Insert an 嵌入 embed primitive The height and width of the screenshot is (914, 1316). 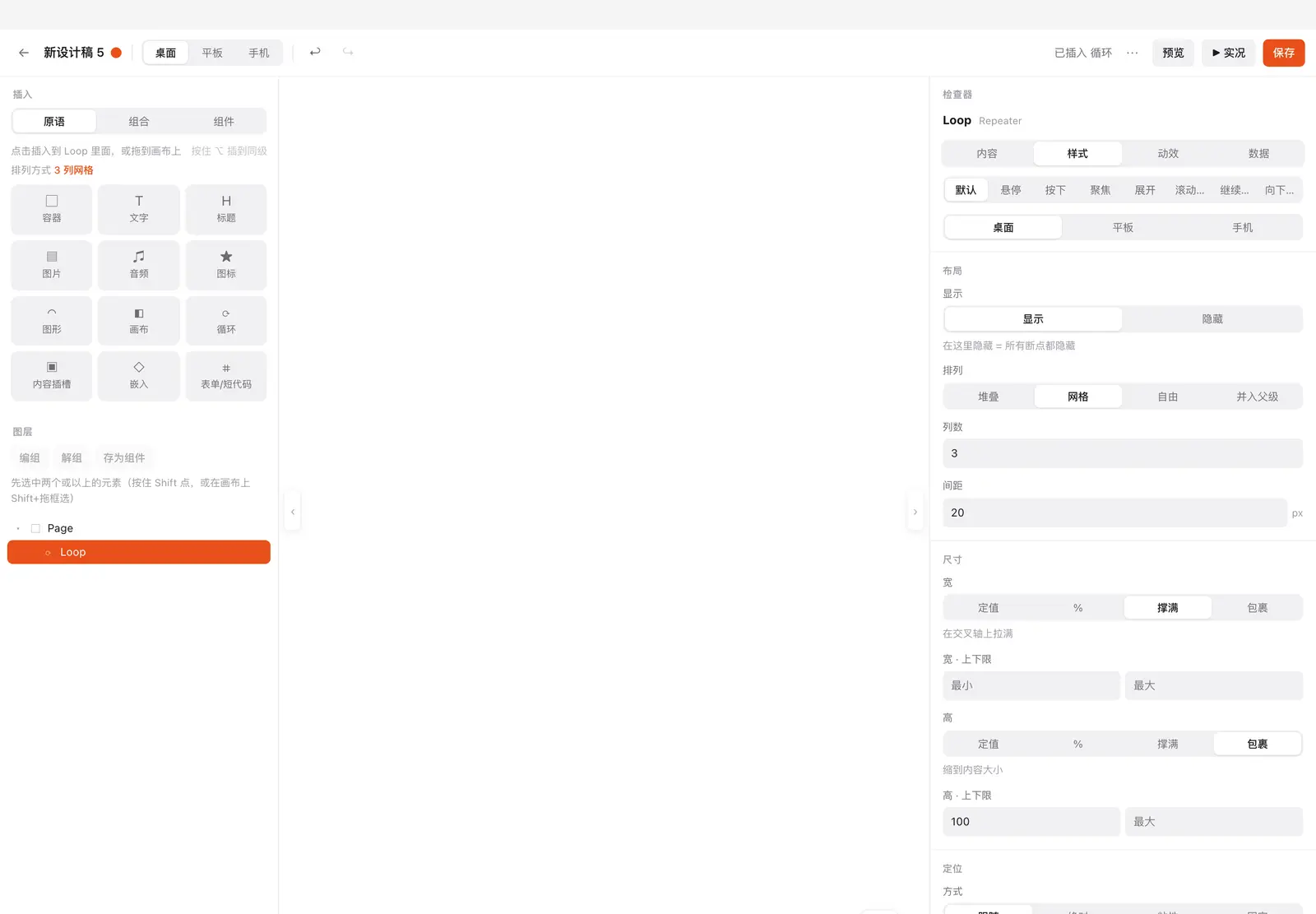[x=139, y=376]
